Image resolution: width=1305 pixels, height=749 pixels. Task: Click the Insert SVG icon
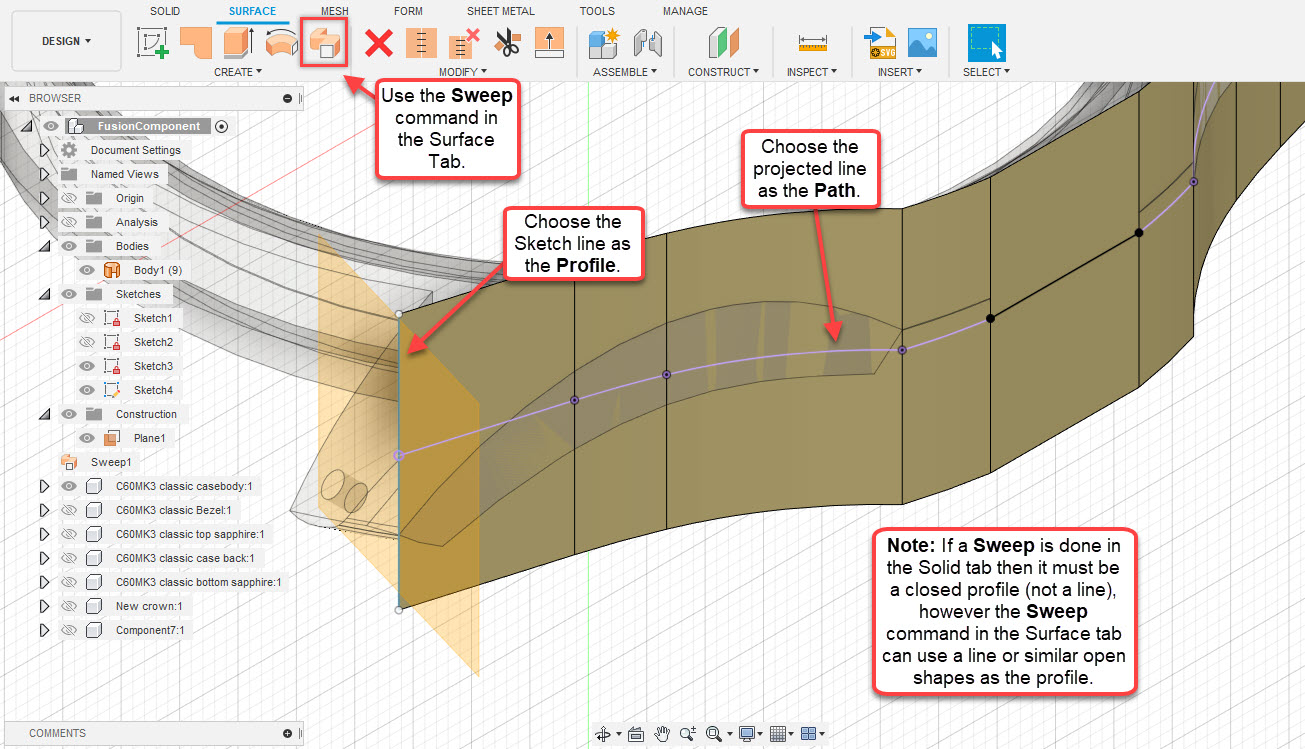[x=881, y=44]
